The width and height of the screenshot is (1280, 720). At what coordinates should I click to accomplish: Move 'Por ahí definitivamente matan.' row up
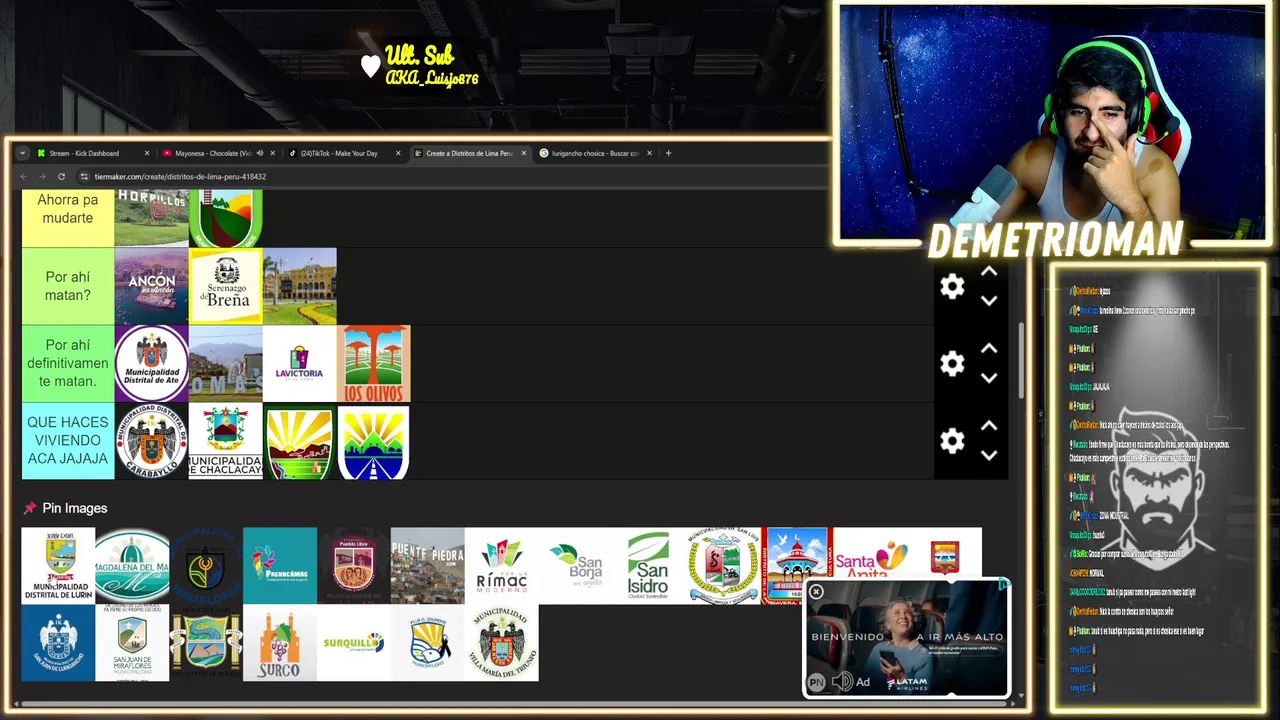(x=989, y=349)
